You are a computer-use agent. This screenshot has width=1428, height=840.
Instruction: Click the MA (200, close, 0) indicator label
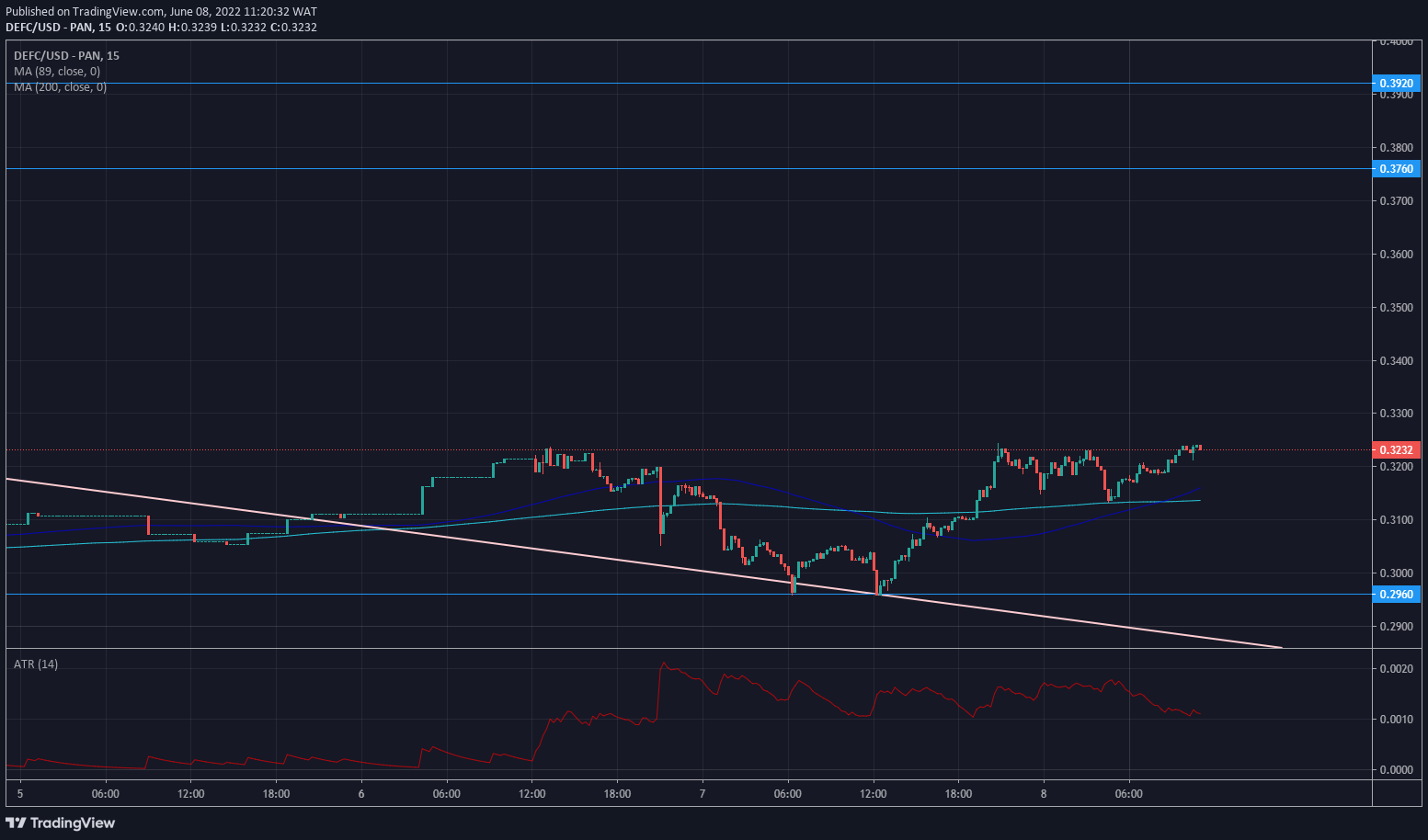[60, 87]
